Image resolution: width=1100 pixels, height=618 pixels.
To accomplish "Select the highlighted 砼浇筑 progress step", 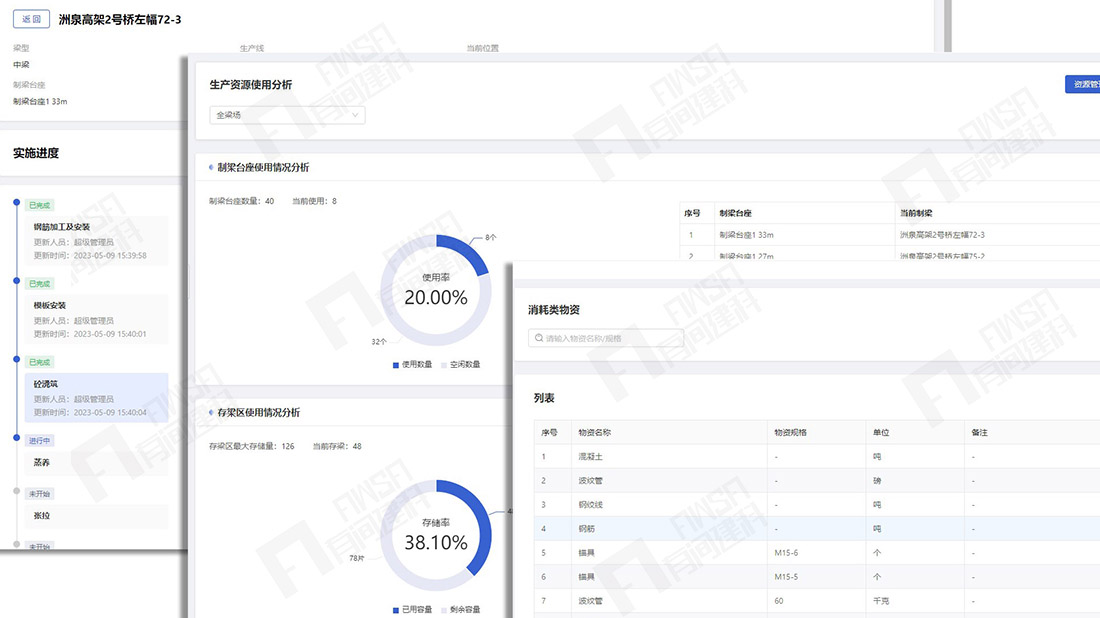I will point(97,398).
